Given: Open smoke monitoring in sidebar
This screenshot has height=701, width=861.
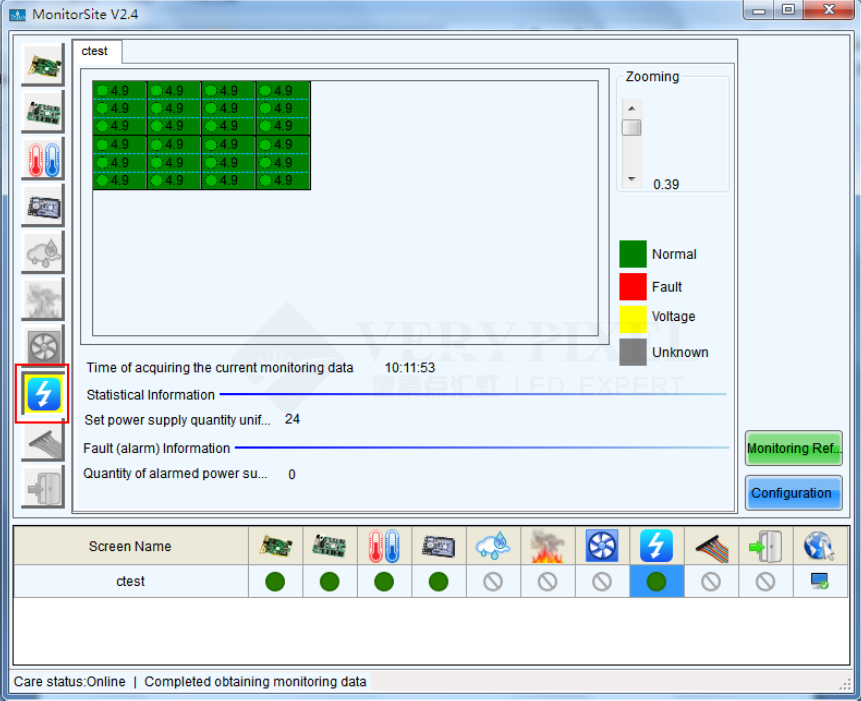Looking at the screenshot, I should [x=43, y=300].
